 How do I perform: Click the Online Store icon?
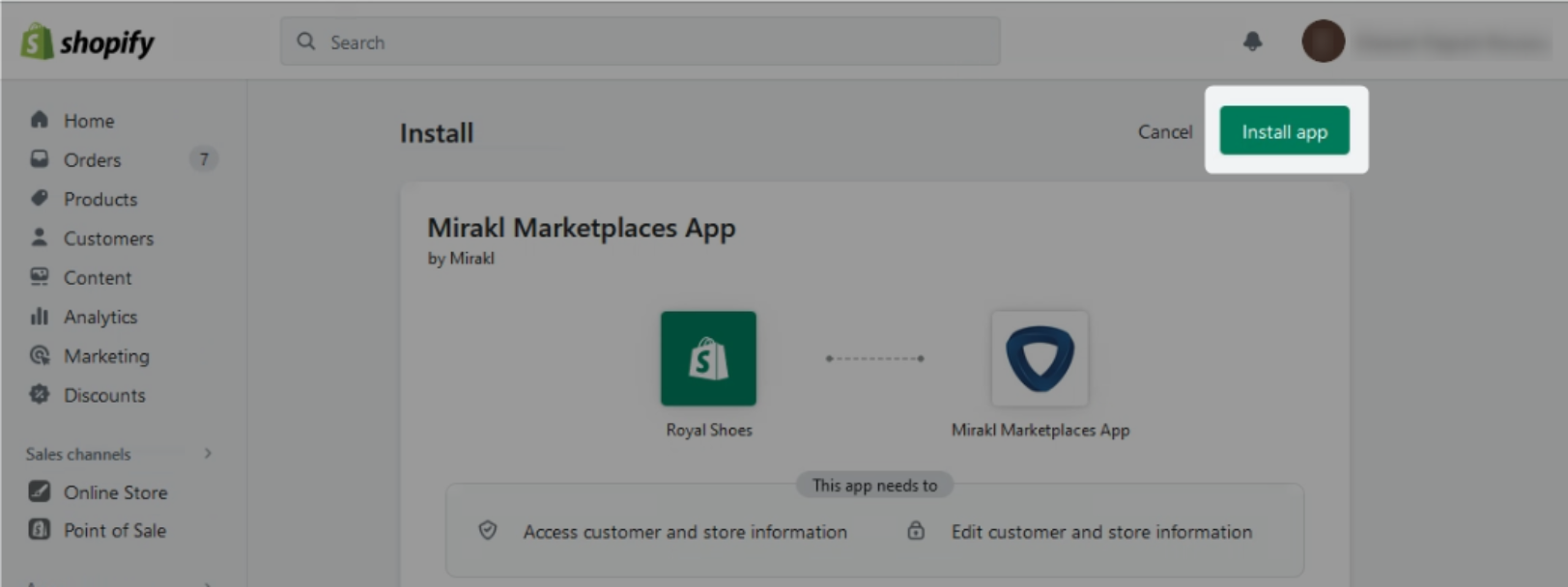point(40,491)
